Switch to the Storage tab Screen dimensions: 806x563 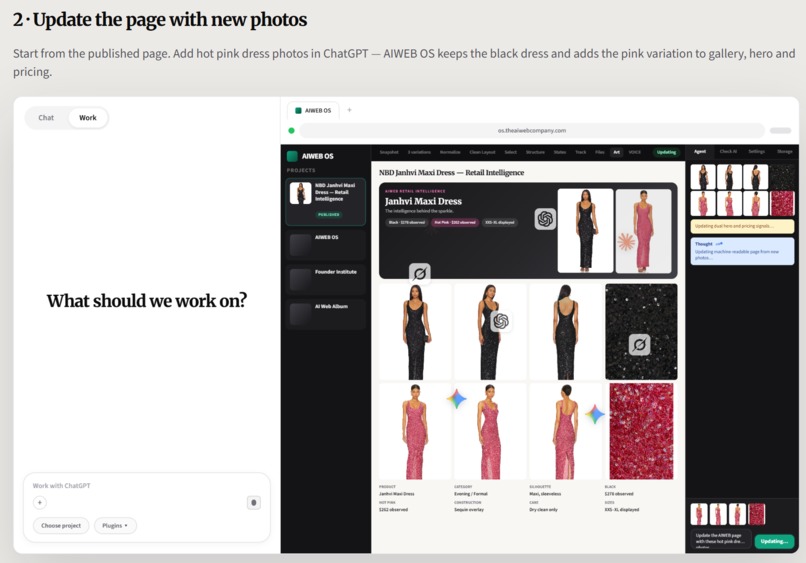click(784, 152)
